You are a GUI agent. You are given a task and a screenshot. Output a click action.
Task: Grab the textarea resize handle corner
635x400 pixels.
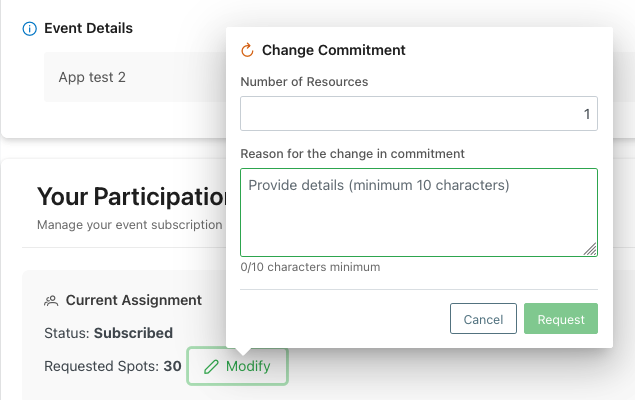(591, 250)
